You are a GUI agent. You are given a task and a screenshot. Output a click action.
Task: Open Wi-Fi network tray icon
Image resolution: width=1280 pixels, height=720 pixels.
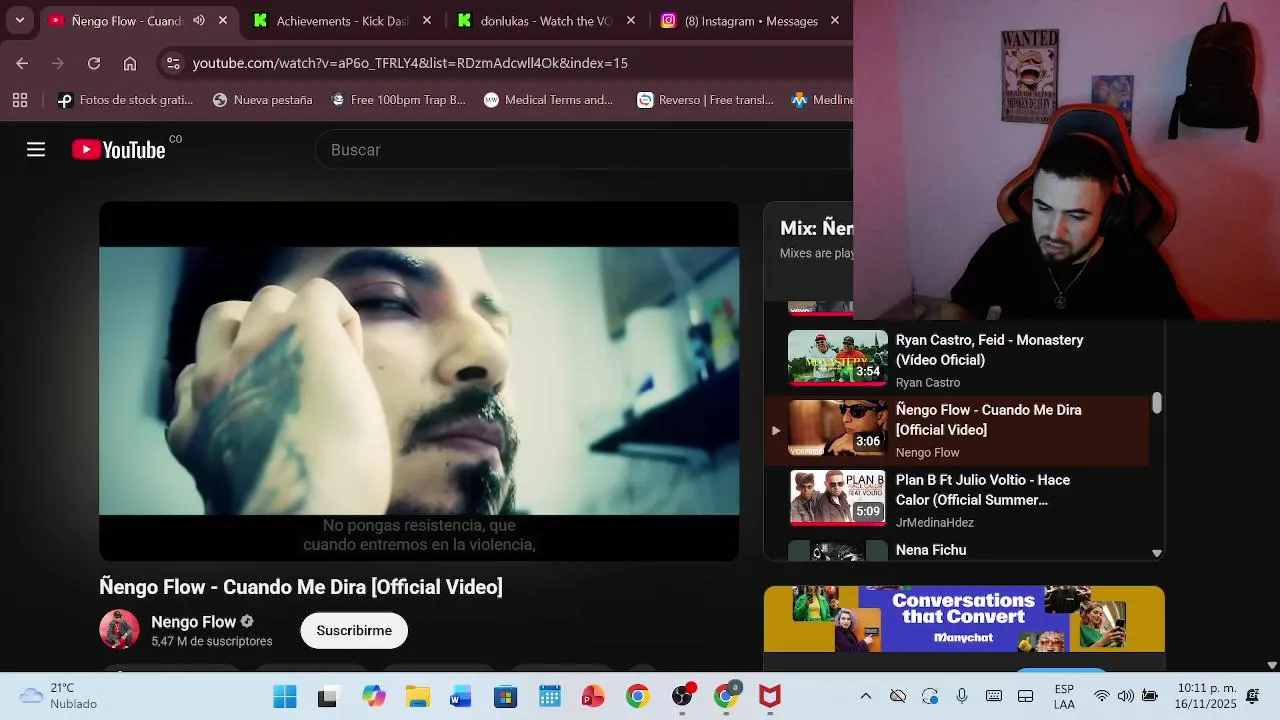coord(1102,696)
